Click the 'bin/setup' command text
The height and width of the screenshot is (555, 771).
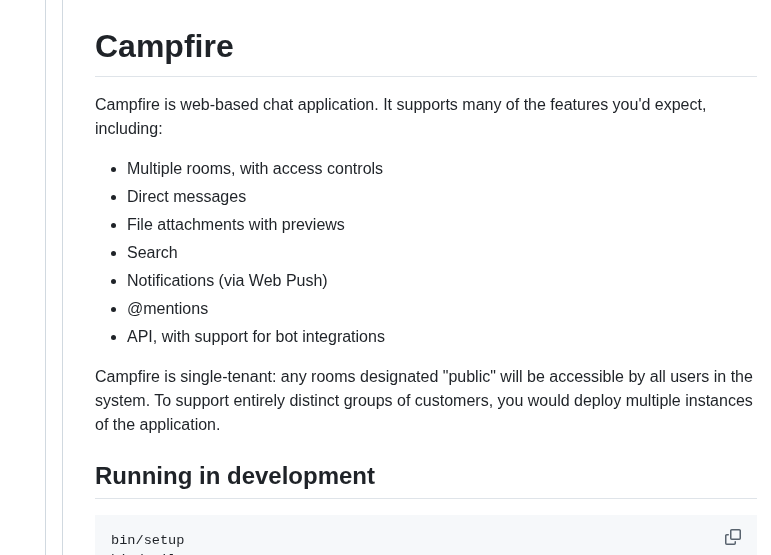coord(148,540)
